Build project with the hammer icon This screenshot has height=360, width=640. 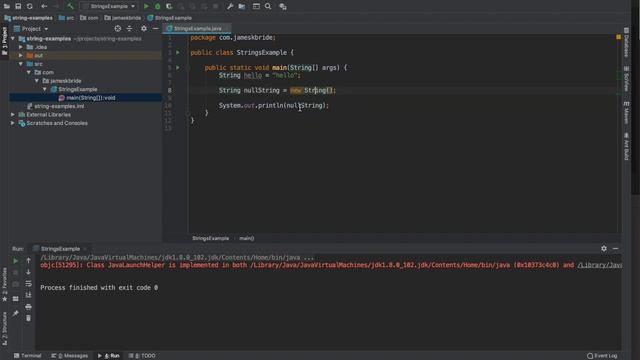[70, 6]
